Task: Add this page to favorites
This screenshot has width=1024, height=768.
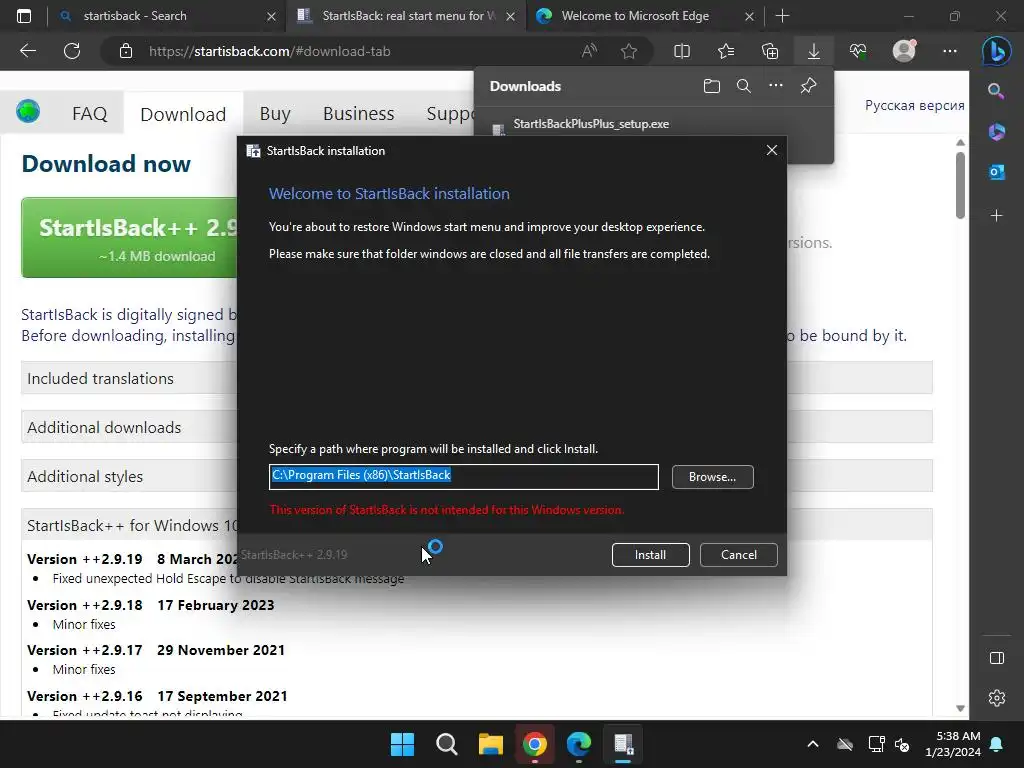Action: point(629,51)
